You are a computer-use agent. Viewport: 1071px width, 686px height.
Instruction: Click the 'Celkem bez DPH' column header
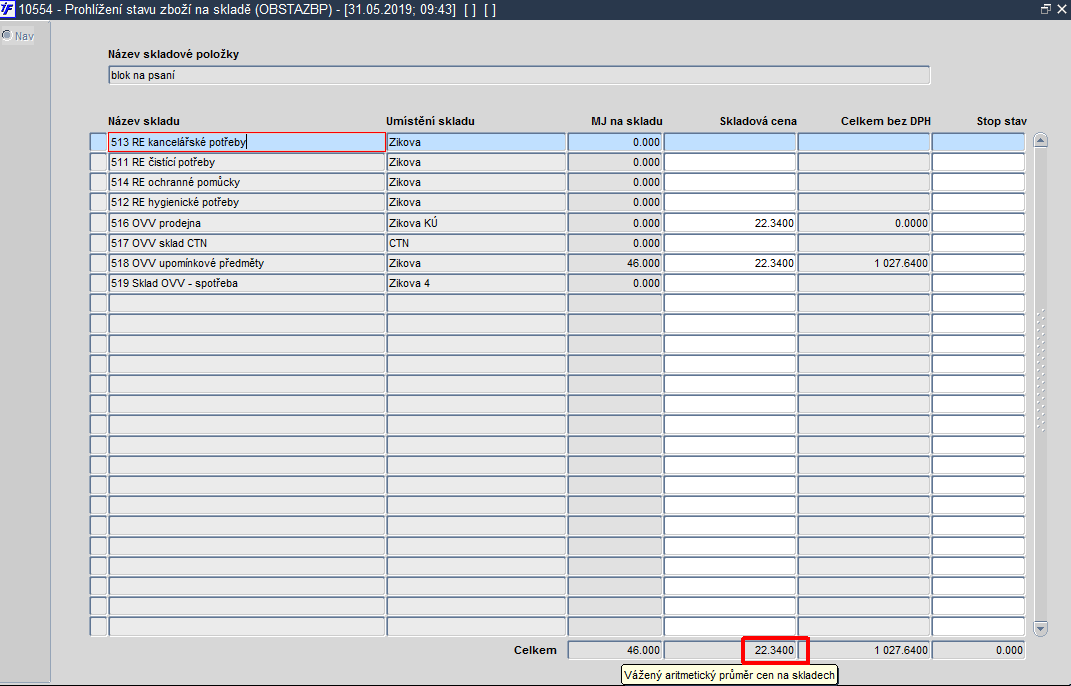(886, 121)
